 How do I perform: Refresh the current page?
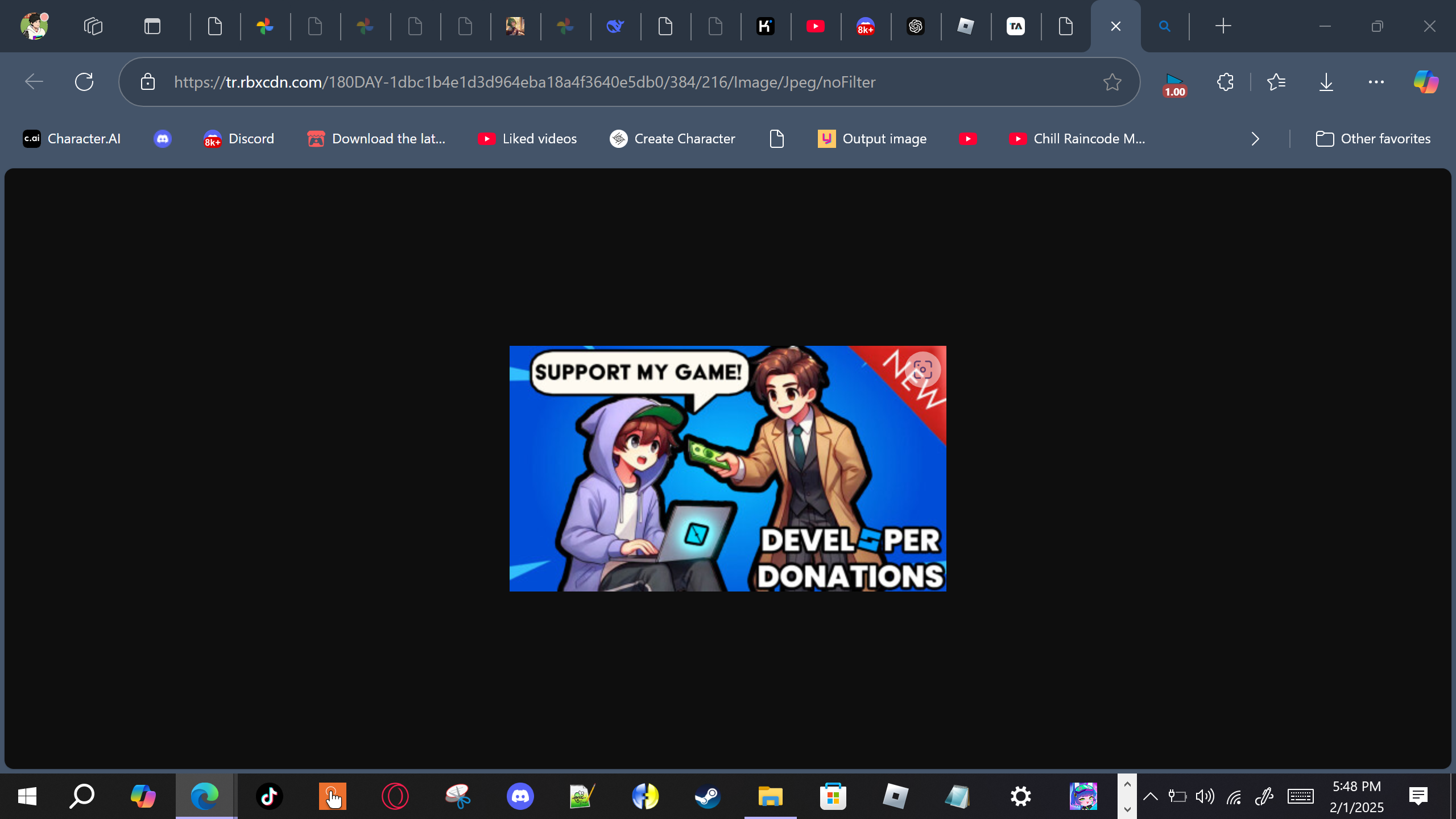(84, 82)
